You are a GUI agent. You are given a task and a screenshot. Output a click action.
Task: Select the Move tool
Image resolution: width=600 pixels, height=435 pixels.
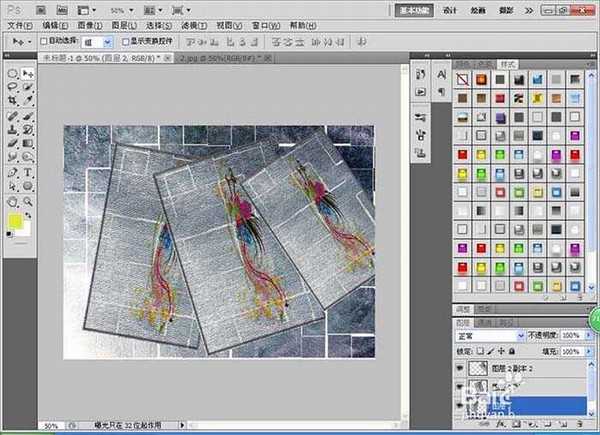pos(27,74)
